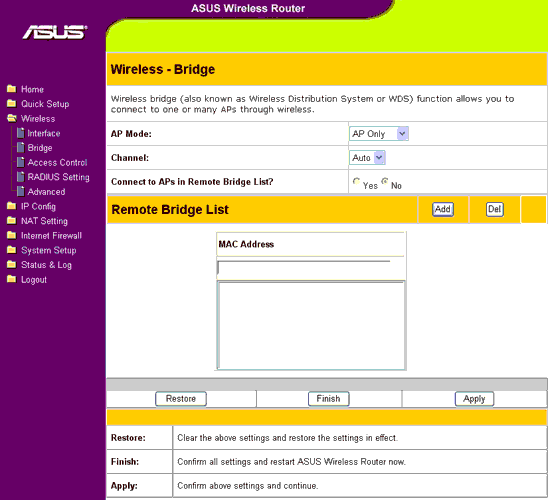This screenshot has height=500, width=550.
Task: Click the RADIUS Setting page icon
Action: (x=21, y=177)
